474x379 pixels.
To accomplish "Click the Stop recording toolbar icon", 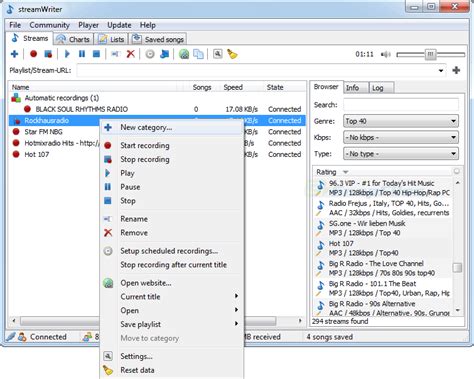I will [x=48, y=54].
